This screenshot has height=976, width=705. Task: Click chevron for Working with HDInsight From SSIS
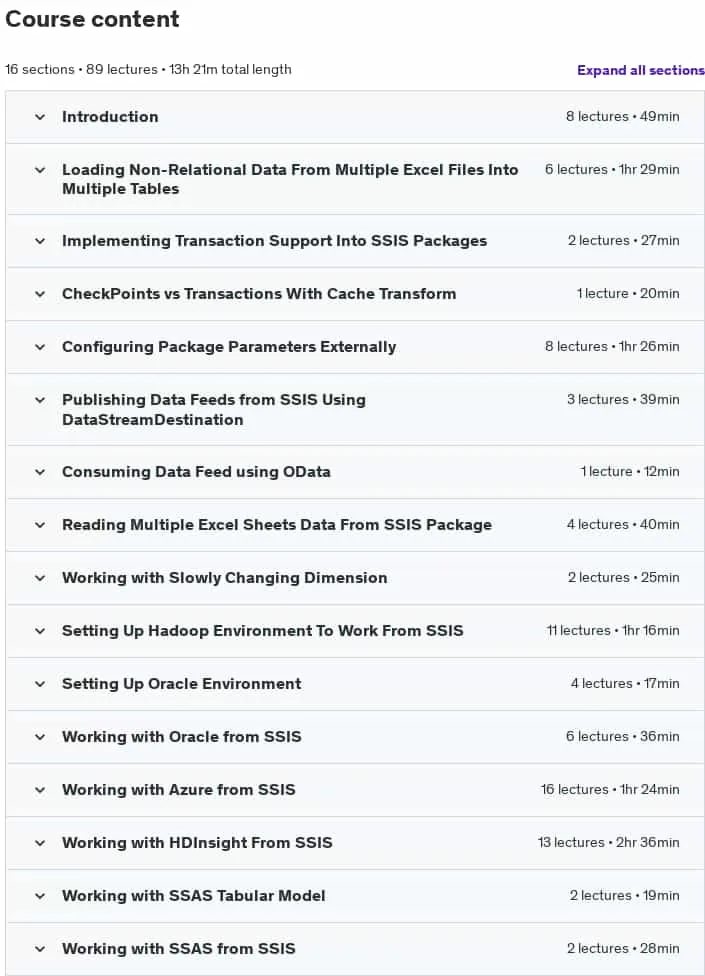(x=40, y=843)
